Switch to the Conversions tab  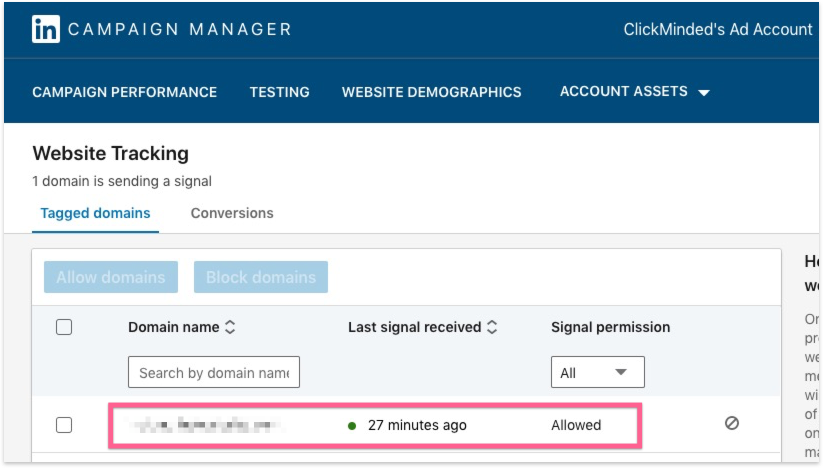232,213
